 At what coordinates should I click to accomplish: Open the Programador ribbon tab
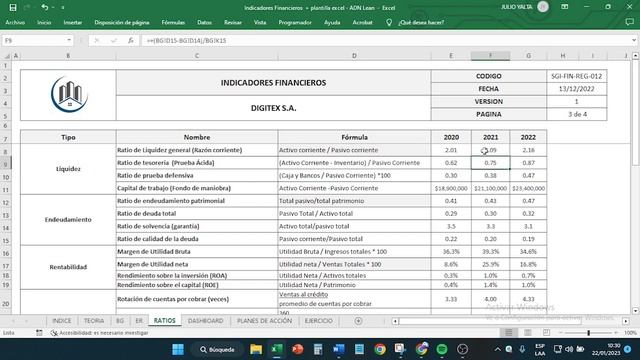coord(295,22)
